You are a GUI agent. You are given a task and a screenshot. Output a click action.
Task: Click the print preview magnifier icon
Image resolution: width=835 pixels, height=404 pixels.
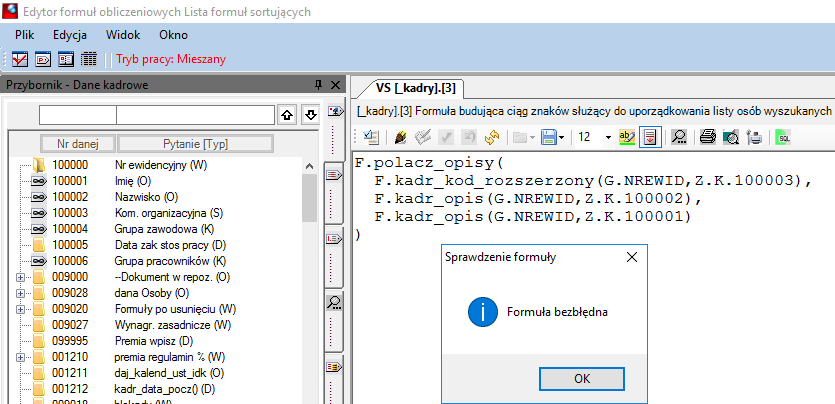(x=731, y=137)
